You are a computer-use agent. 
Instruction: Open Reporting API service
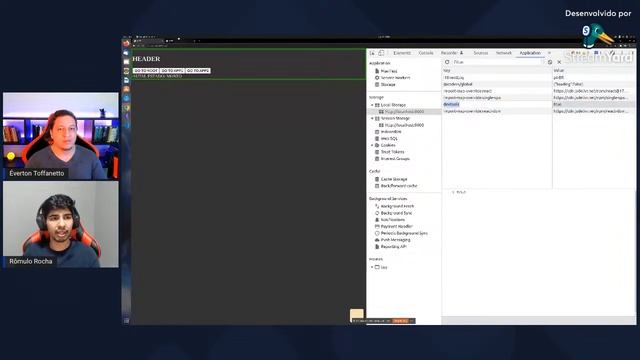point(393,247)
